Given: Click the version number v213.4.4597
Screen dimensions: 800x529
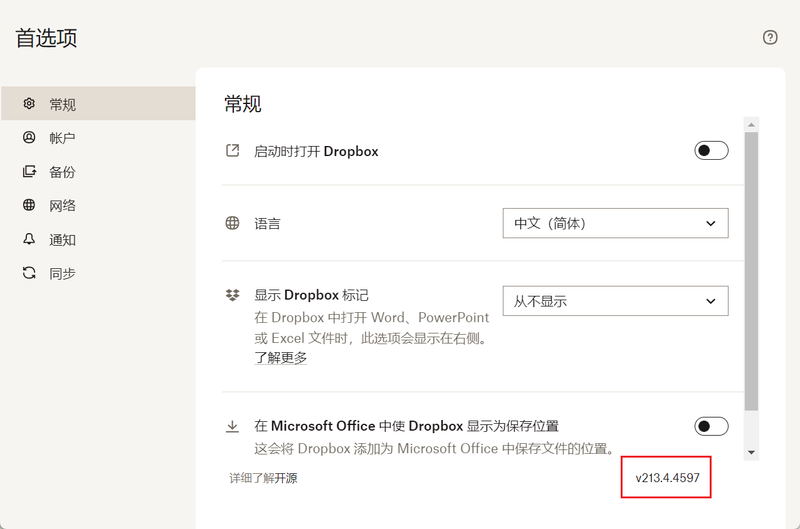Looking at the screenshot, I should [667, 478].
